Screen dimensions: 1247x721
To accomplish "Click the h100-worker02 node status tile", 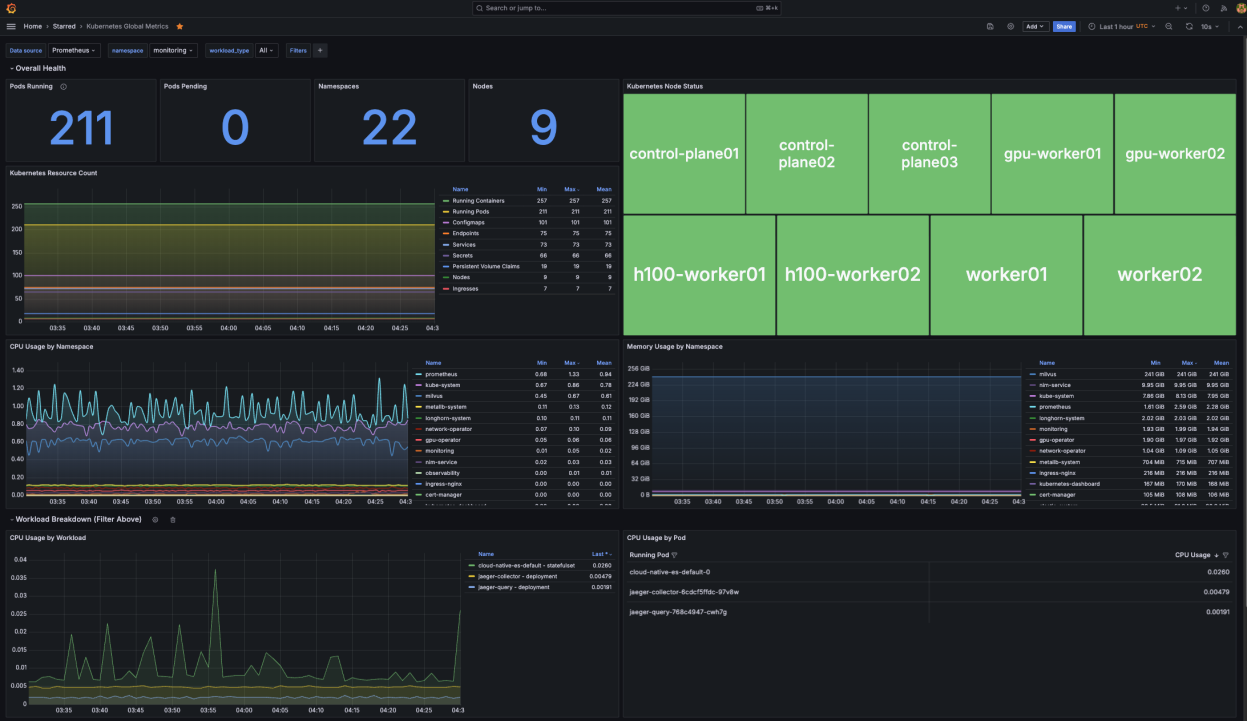I will 853,275.
